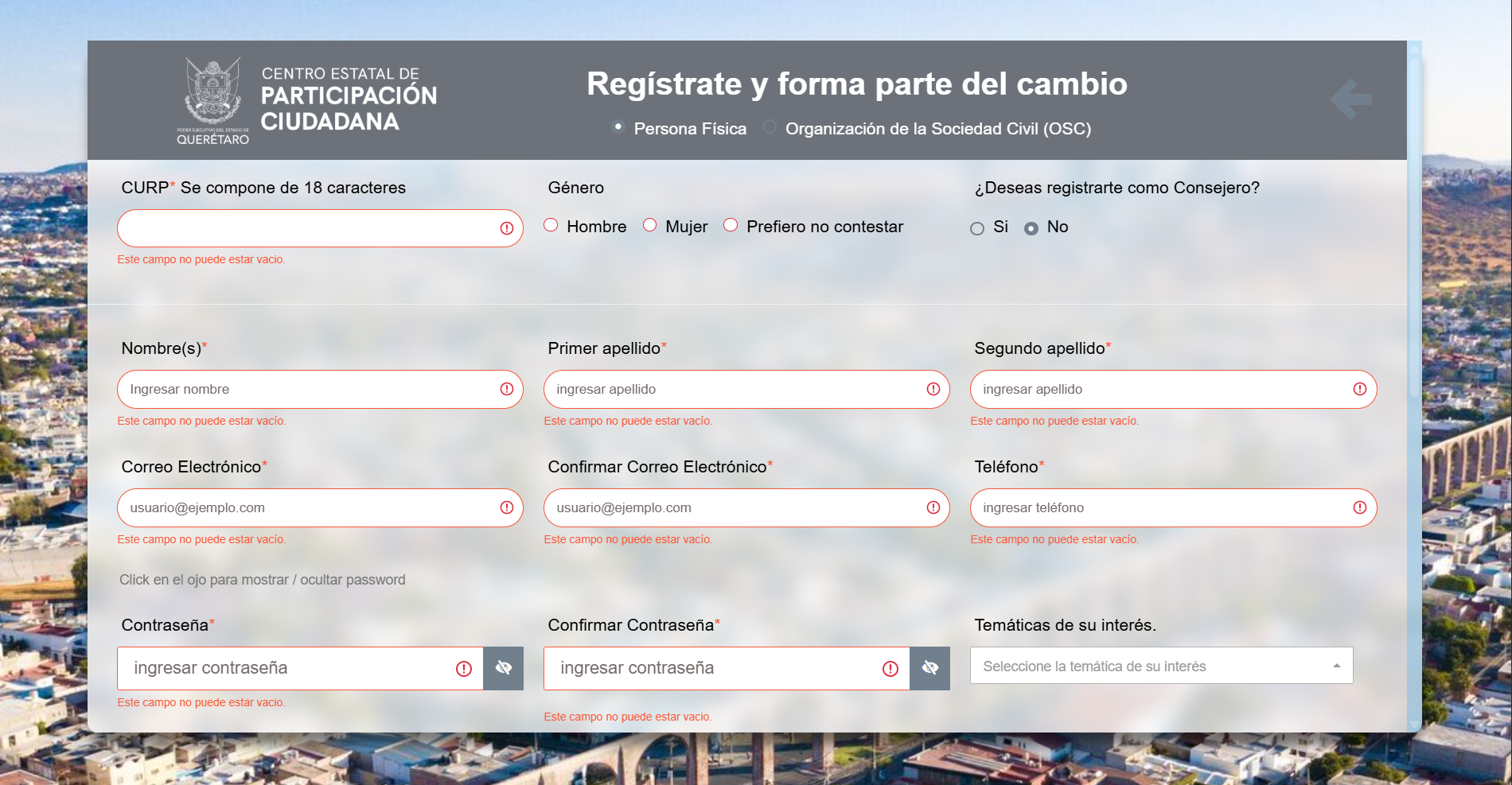The image size is (1512, 785).
Task: Open the Temáticas de su interés dropdown
Action: coord(1161,666)
